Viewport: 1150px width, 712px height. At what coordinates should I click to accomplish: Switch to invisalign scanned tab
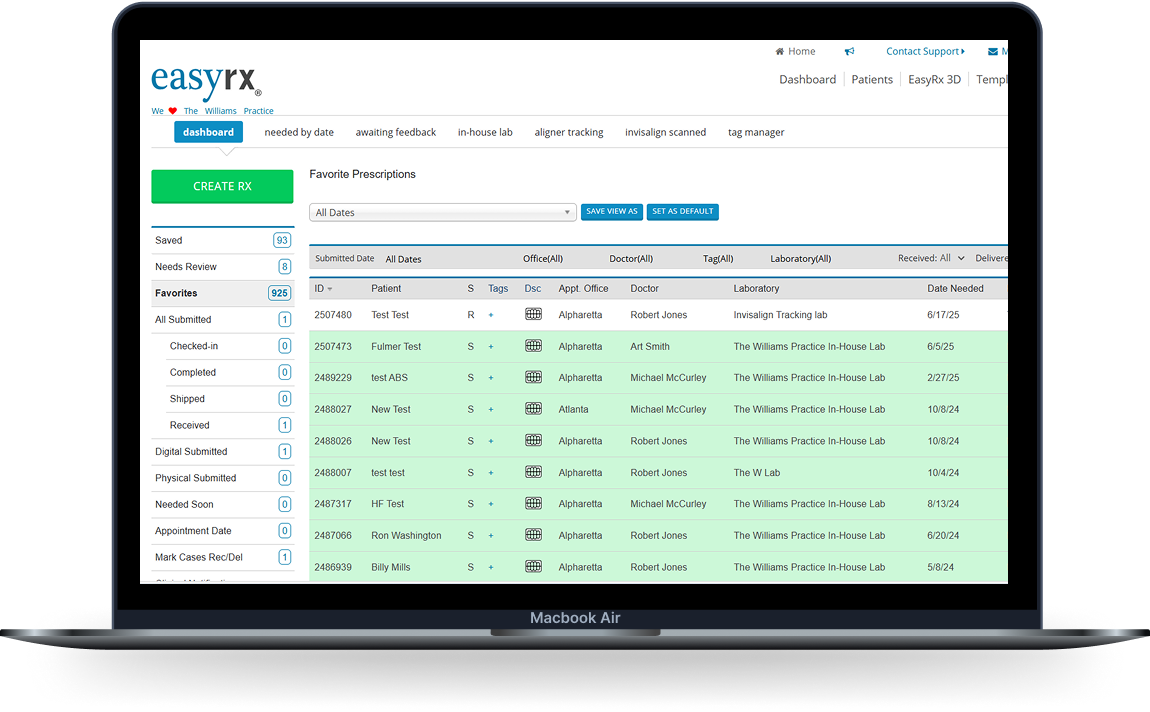click(665, 133)
